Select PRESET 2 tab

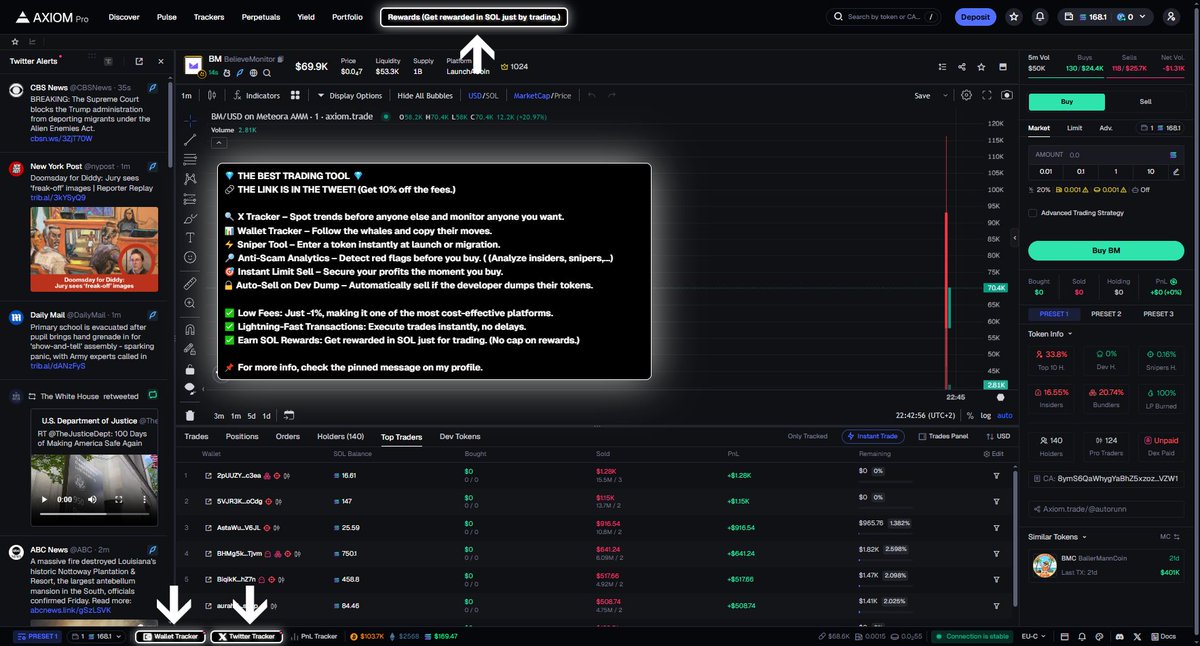click(x=1106, y=314)
